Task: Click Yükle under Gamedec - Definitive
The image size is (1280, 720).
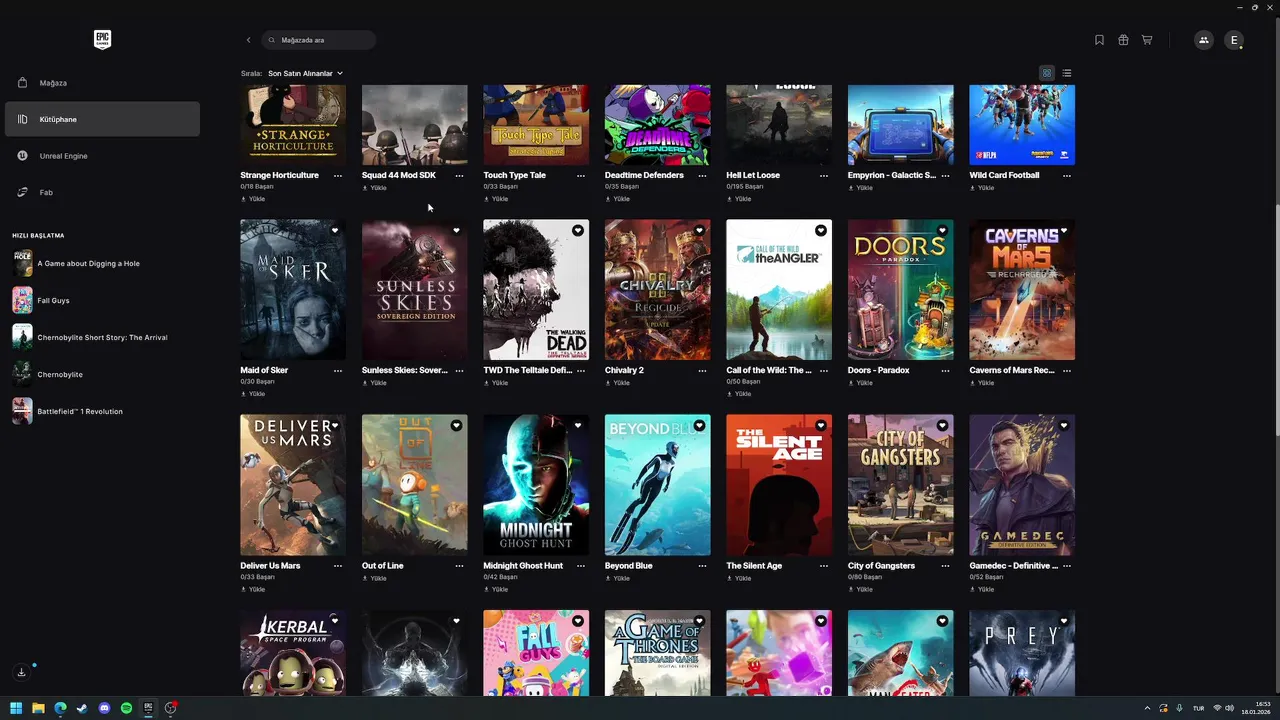Action: pos(982,589)
